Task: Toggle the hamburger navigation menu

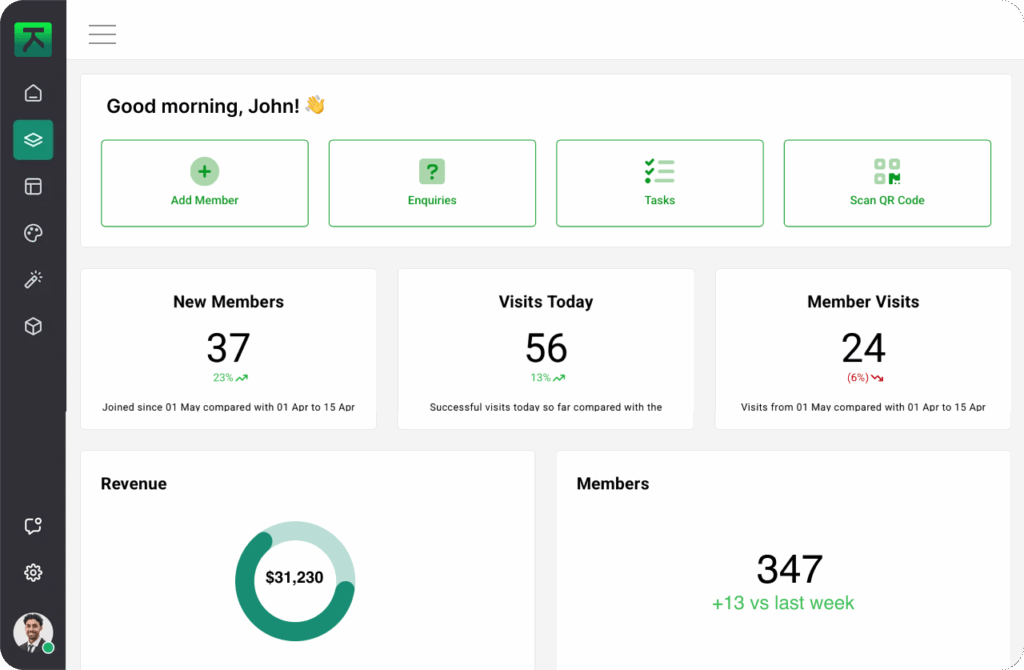Action: [102, 33]
